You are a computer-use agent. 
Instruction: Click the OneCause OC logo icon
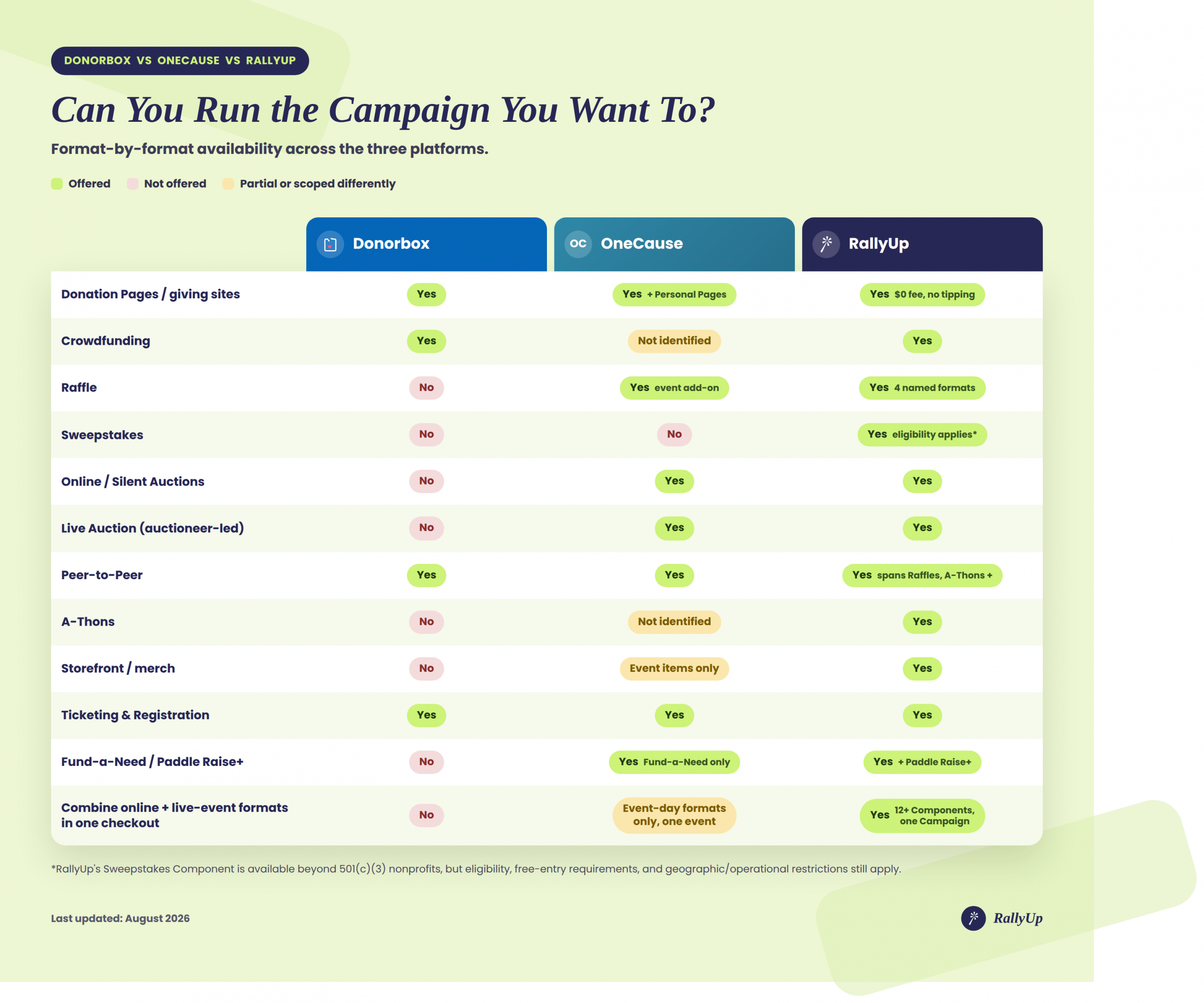point(578,244)
